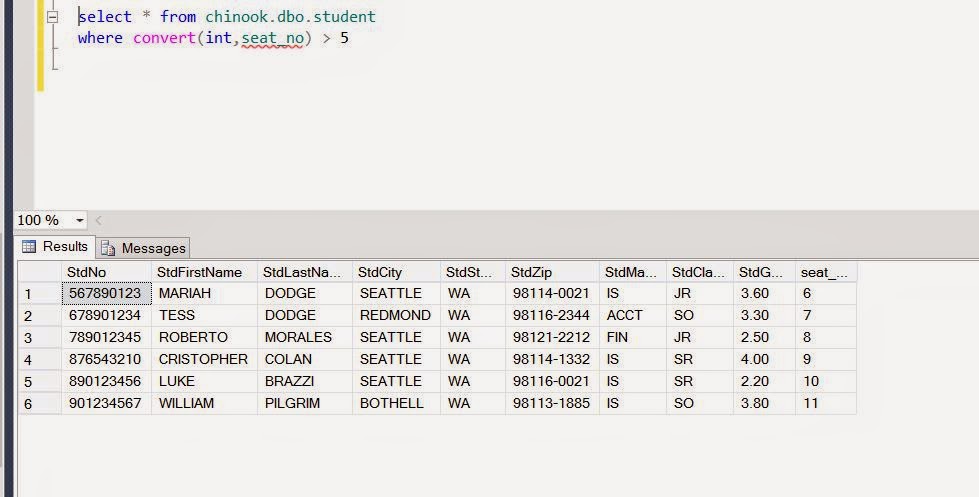Viewport: 979px width, 497px height.
Task: Select the StdNo column header
Action: click(106, 272)
